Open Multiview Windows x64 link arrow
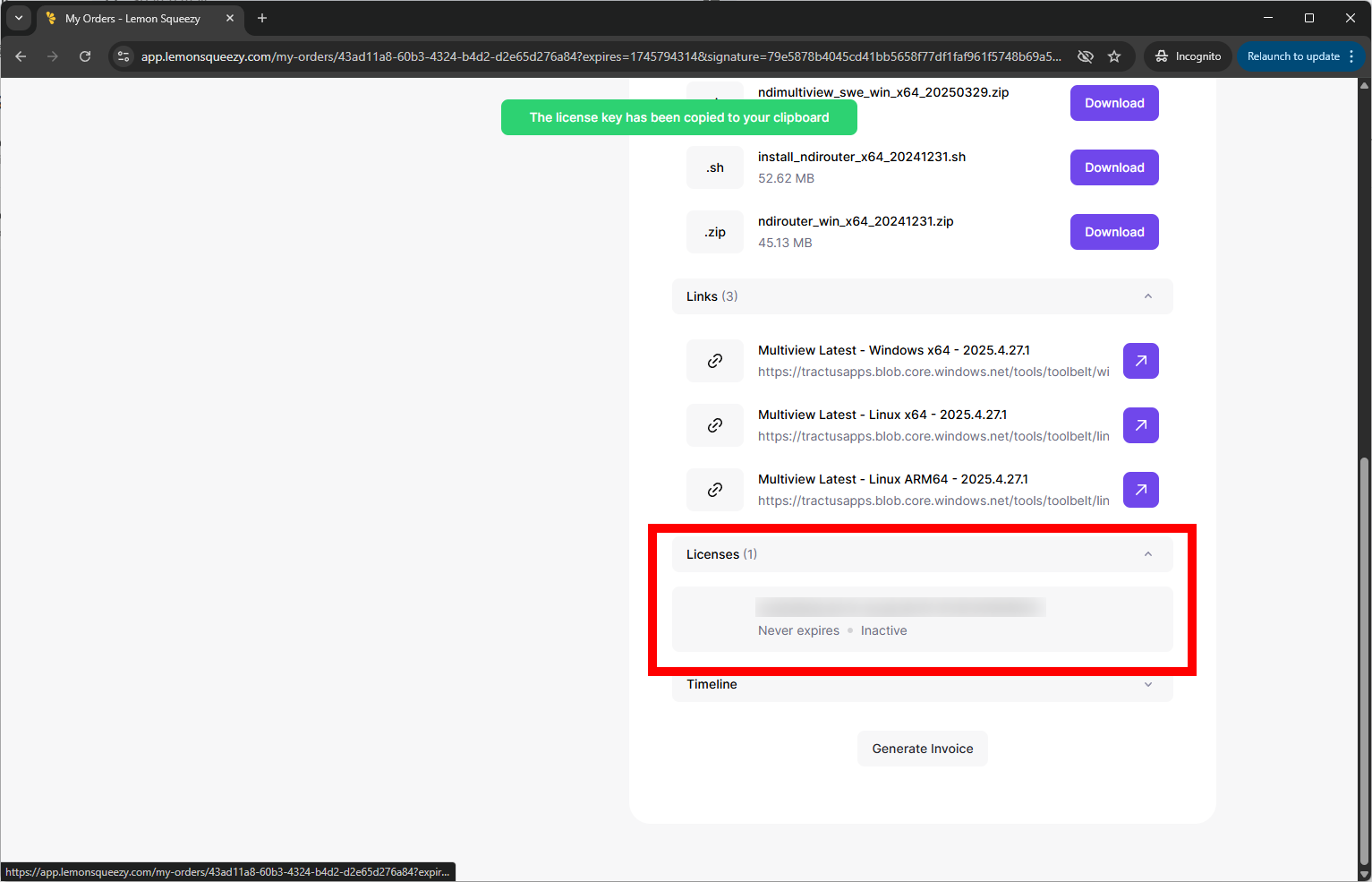Screen dimensions: 1372x882 click(1140, 361)
